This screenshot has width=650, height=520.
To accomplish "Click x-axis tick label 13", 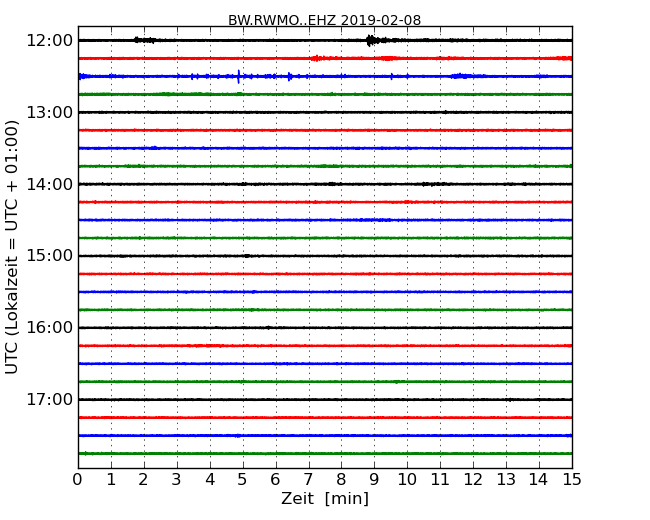I will (506, 480).
